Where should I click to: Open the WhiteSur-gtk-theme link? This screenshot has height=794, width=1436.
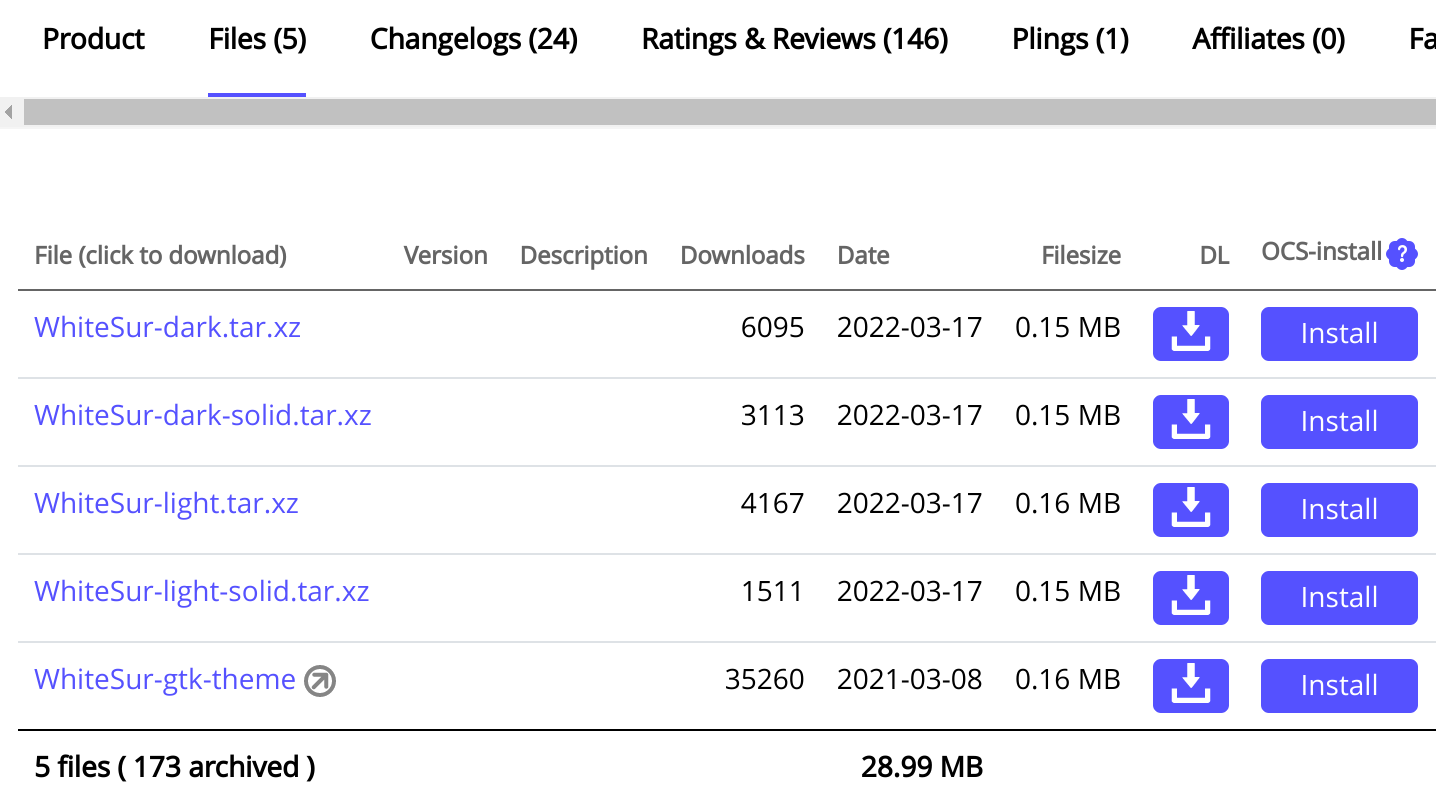click(x=165, y=679)
